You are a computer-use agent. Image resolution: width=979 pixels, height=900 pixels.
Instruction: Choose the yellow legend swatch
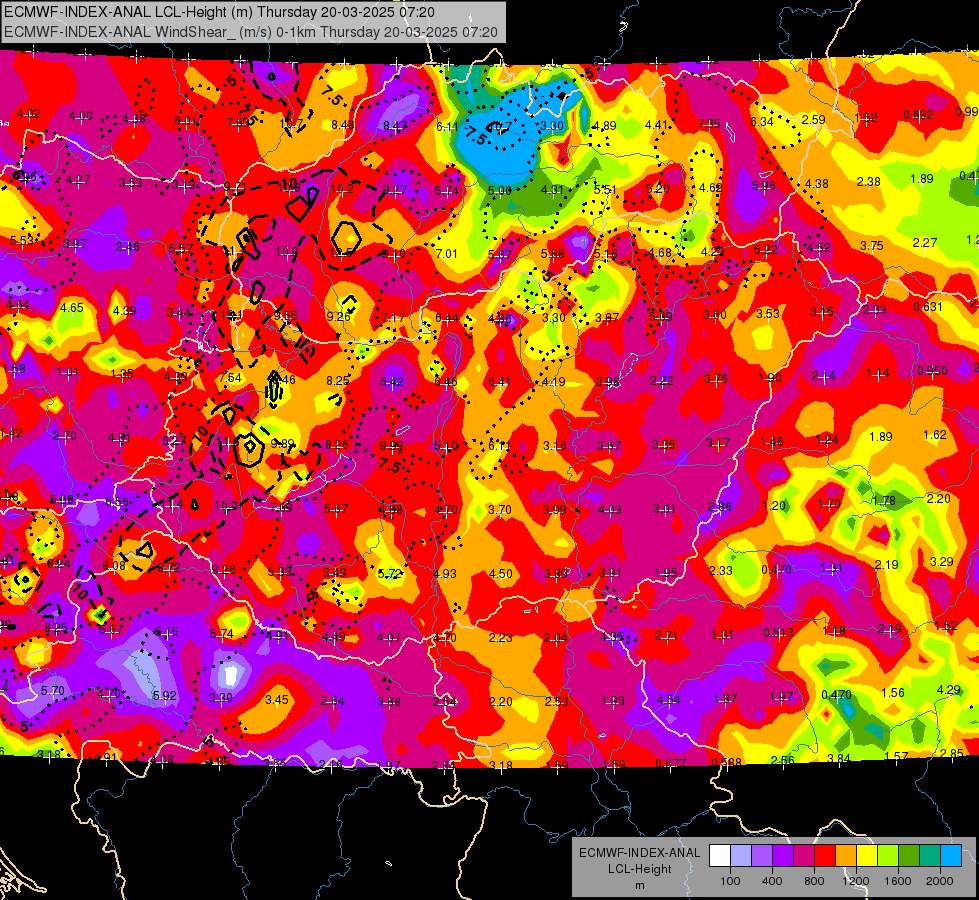click(x=867, y=856)
